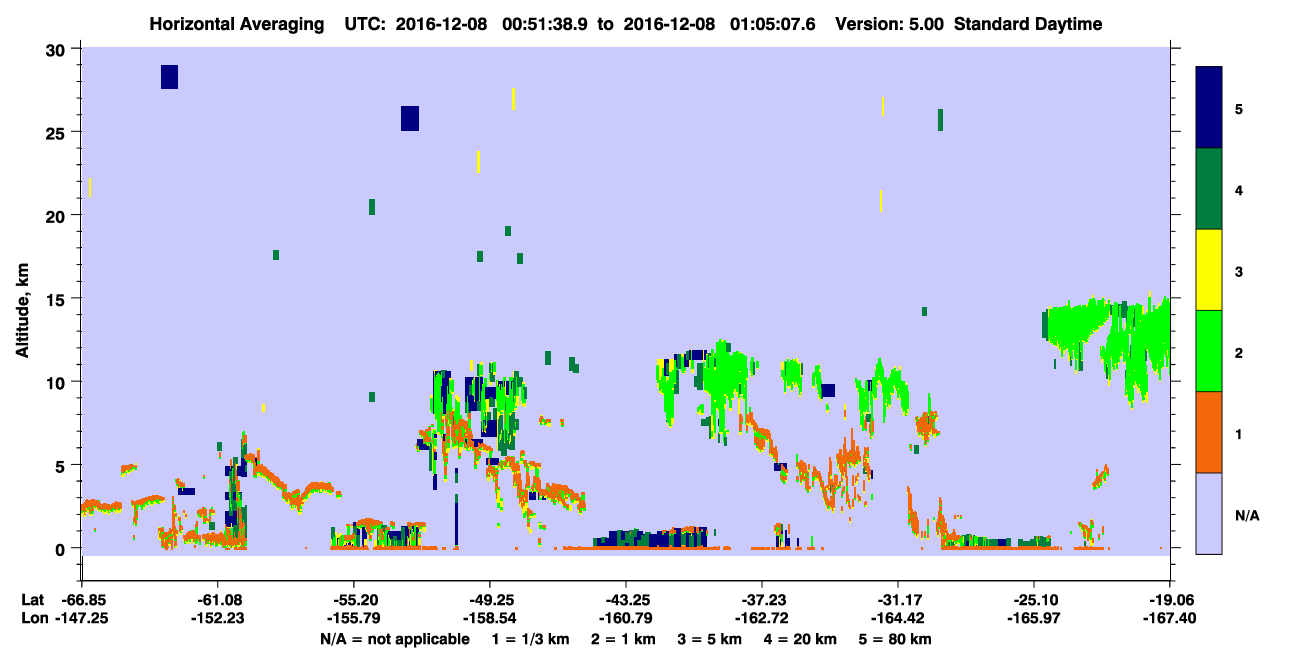Click longitude value -160.79

626,619
